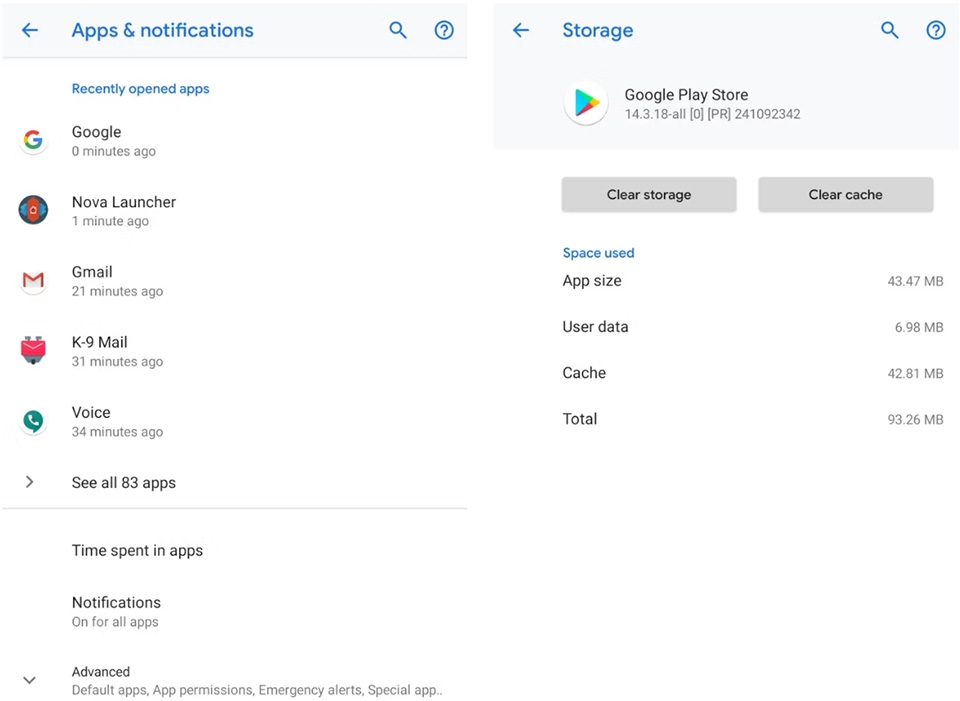Tap On for all apps subtitle

115,621
